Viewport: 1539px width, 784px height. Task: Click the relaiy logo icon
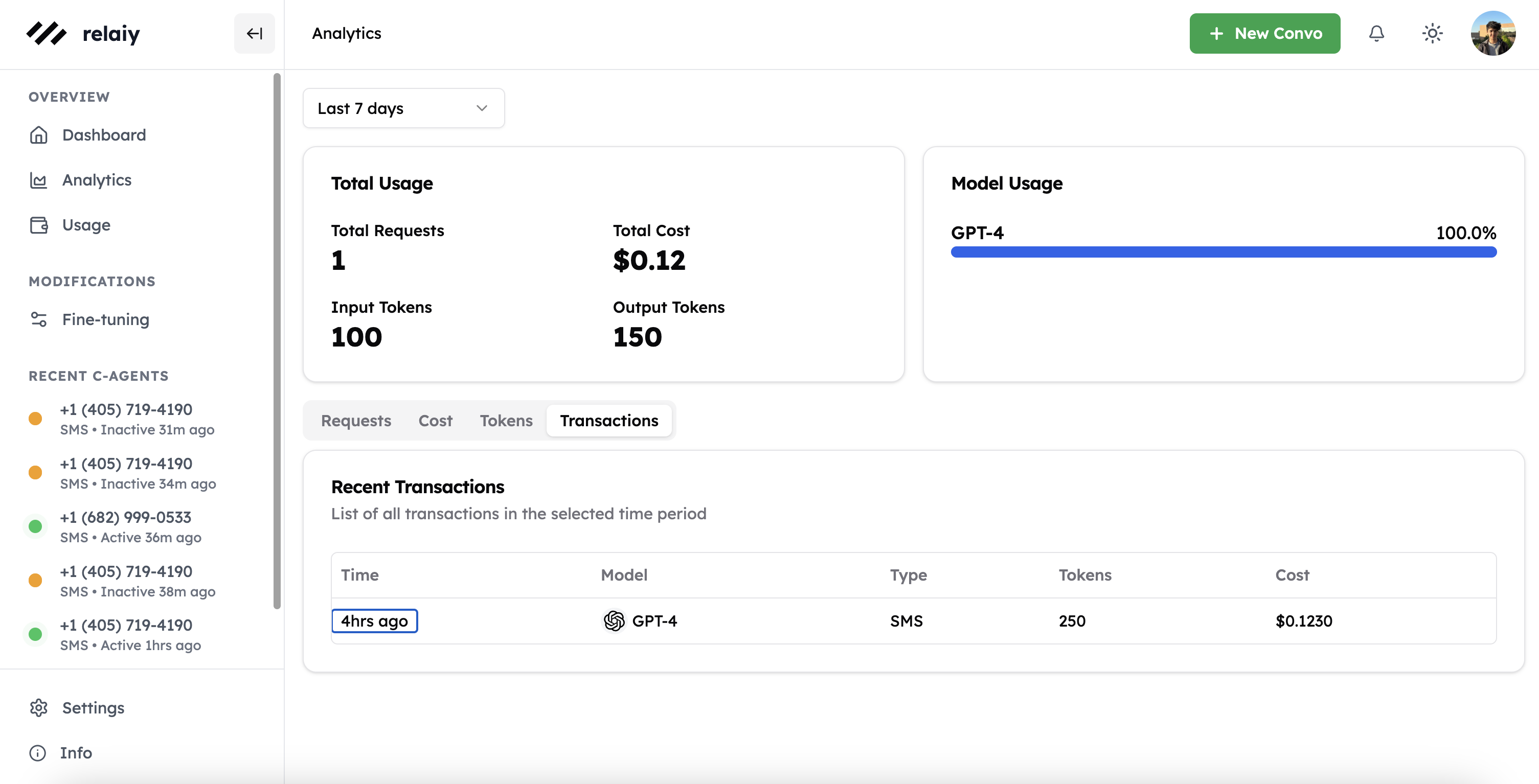click(46, 33)
